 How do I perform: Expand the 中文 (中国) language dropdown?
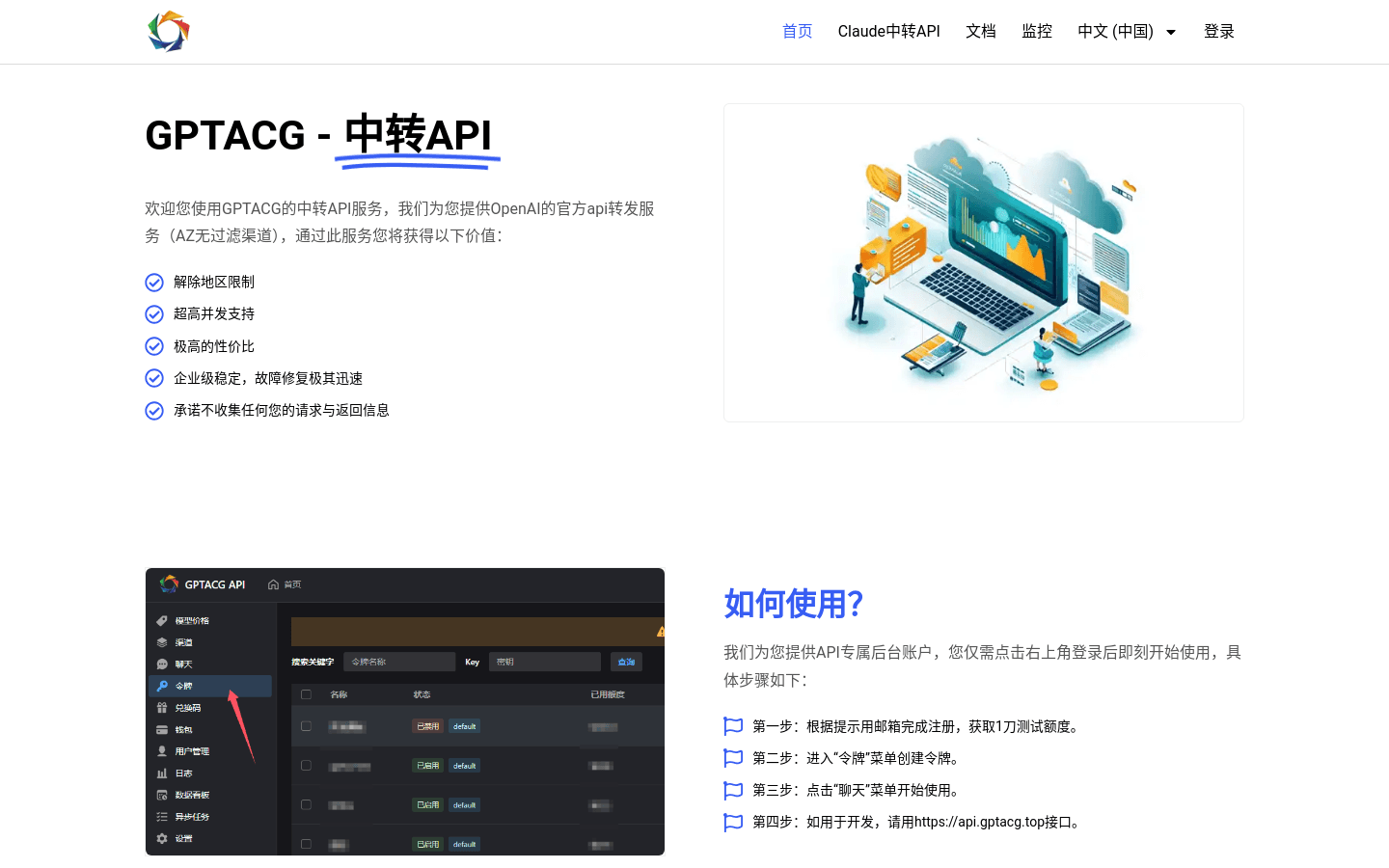point(1127,32)
